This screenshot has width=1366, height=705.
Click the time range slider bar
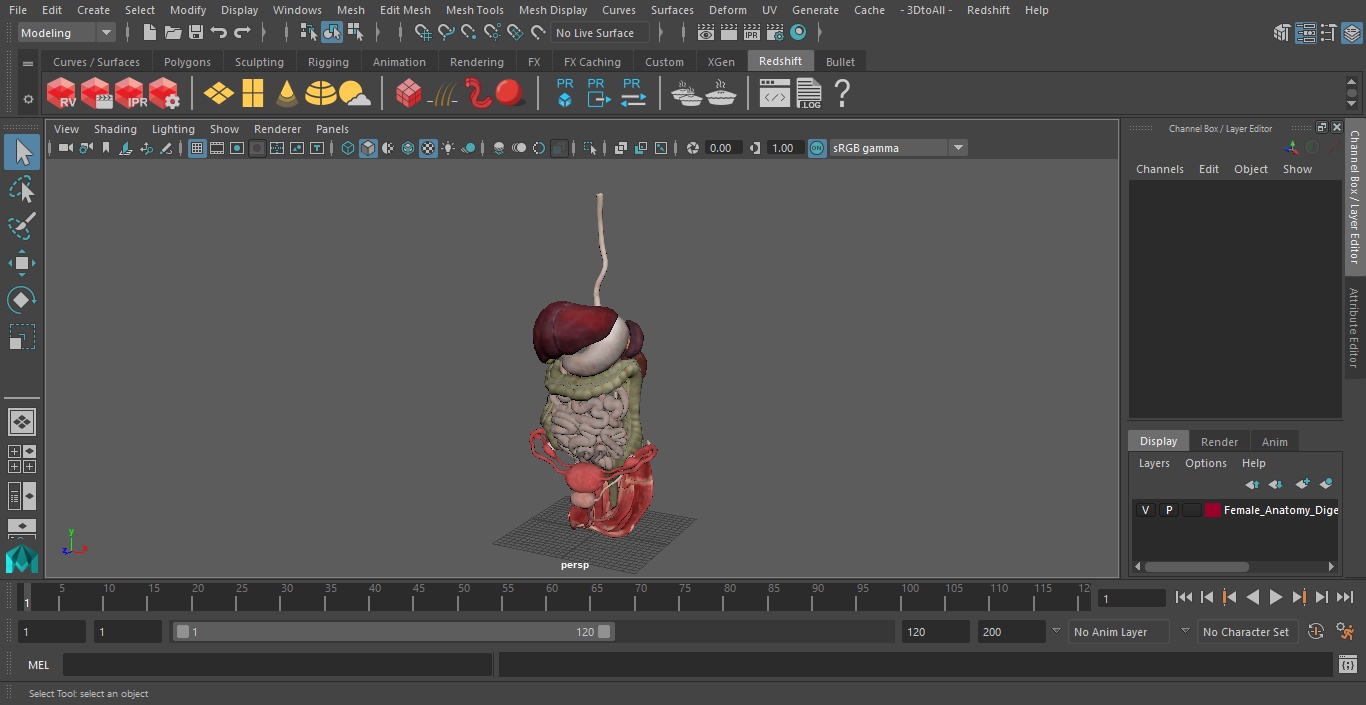[393, 632]
